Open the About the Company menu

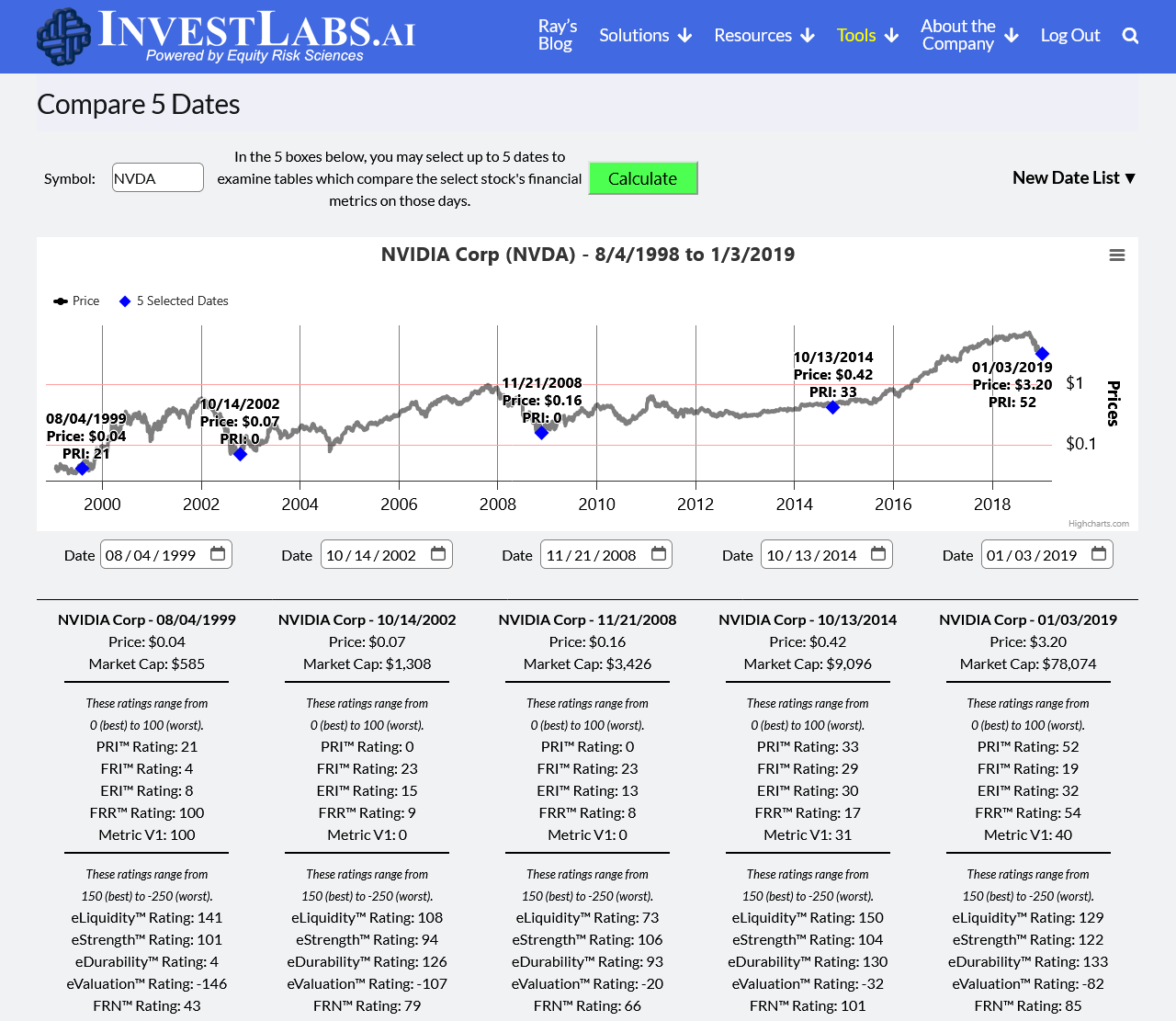968,36
